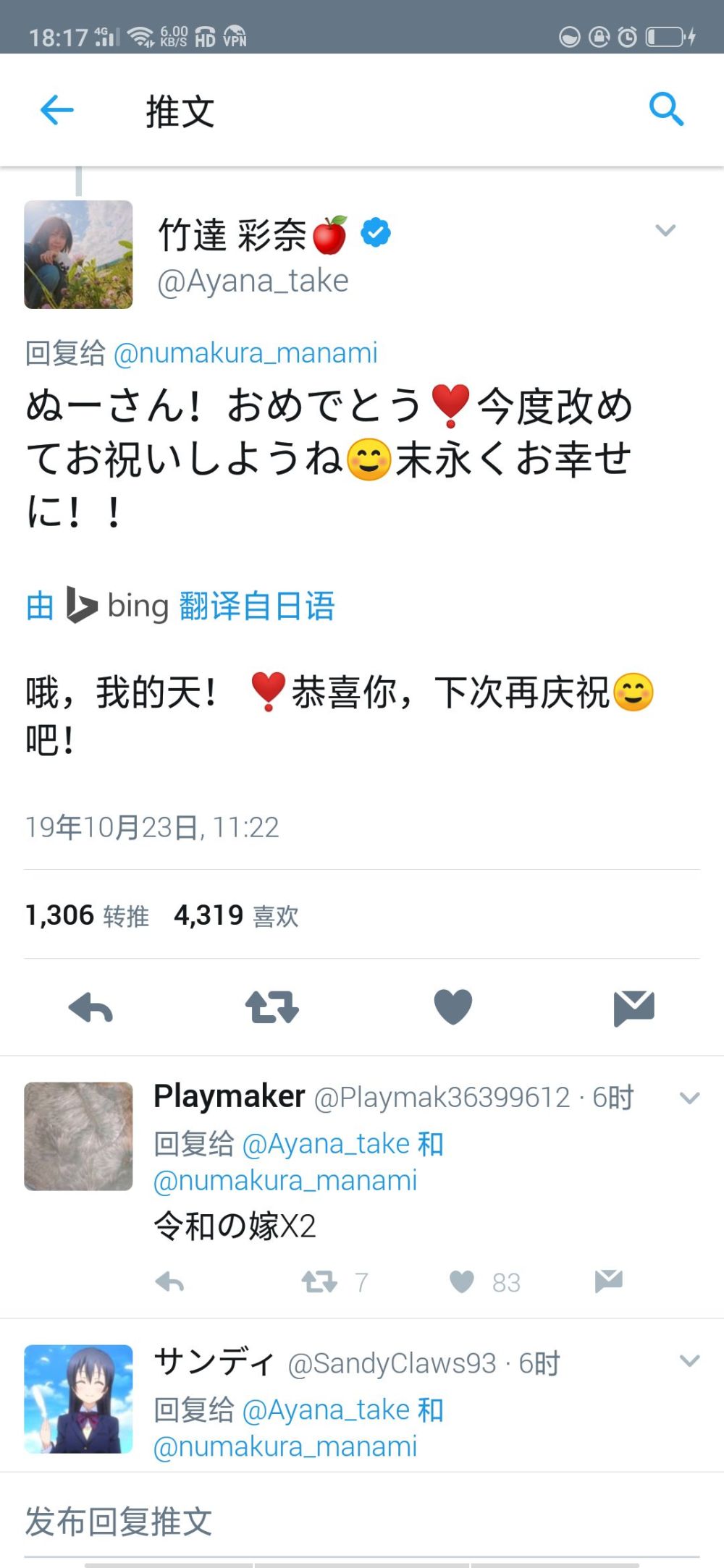This screenshot has width=724, height=1568.
Task: Tap bing 翻译自日语 translation link
Action: (x=180, y=606)
